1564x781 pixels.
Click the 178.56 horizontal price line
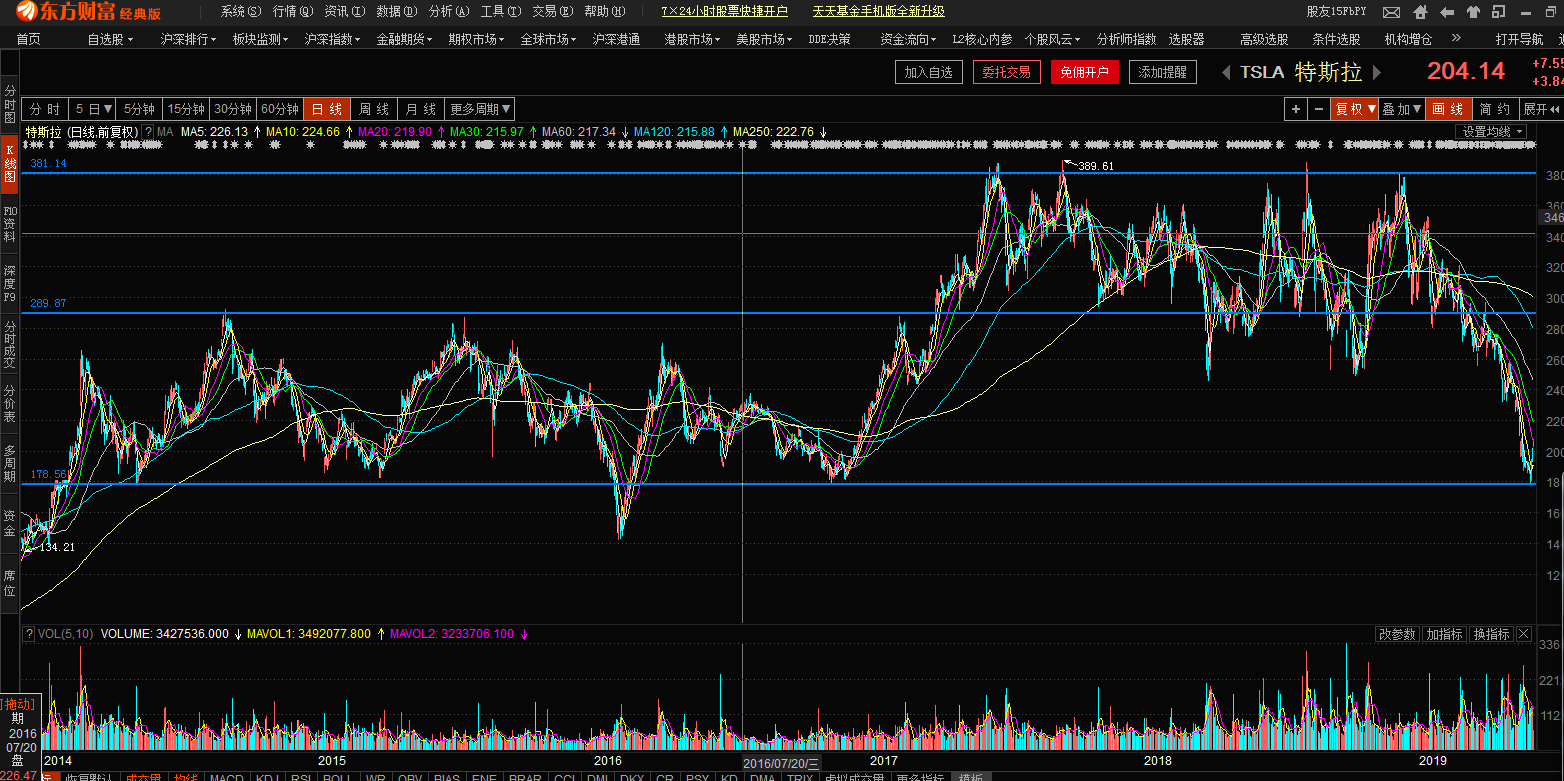[778, 483]
